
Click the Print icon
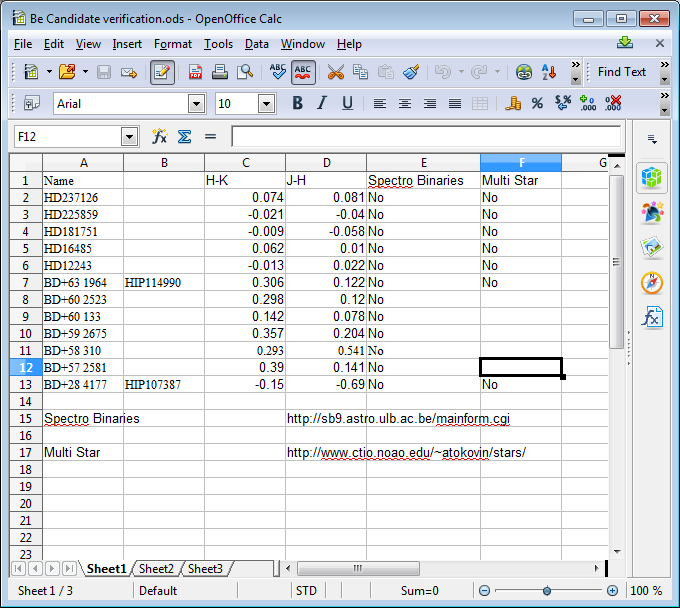220,72
